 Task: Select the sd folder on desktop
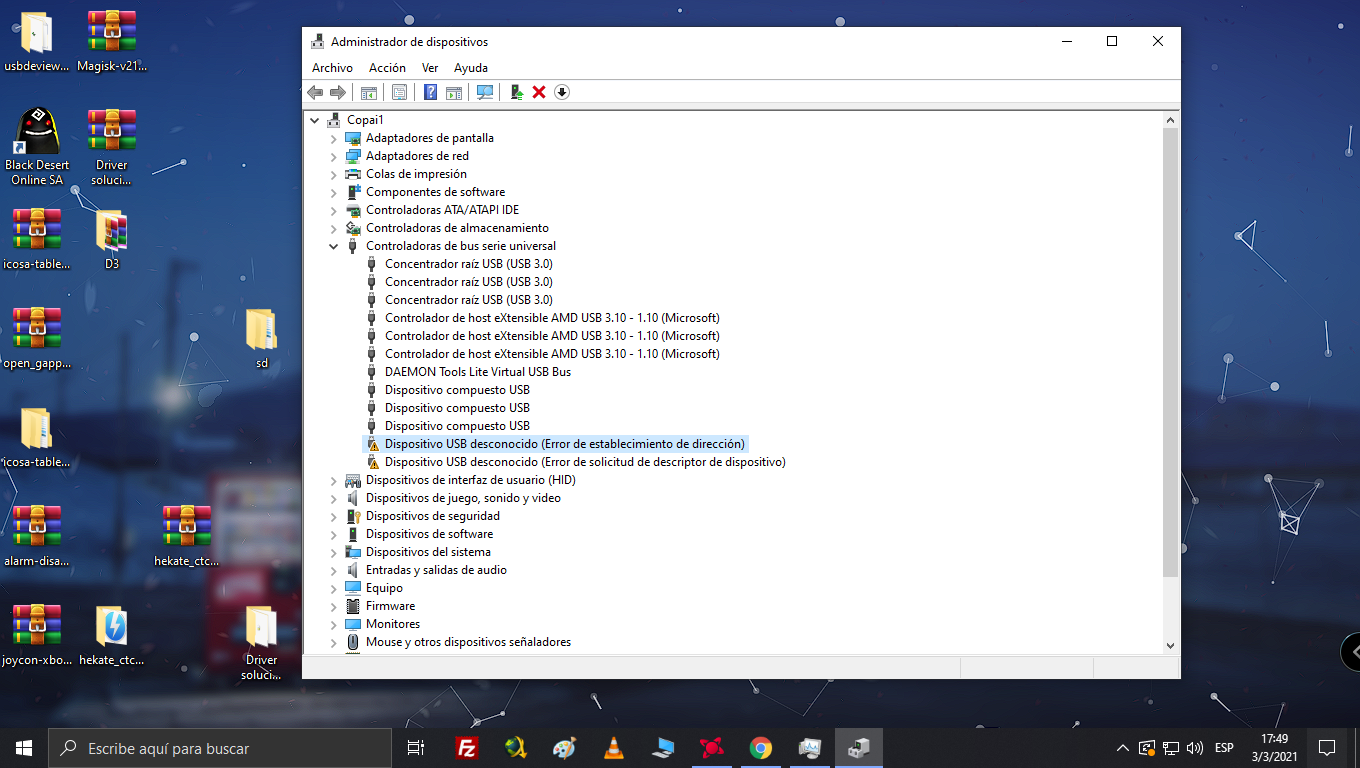click(x=262, y=338)
